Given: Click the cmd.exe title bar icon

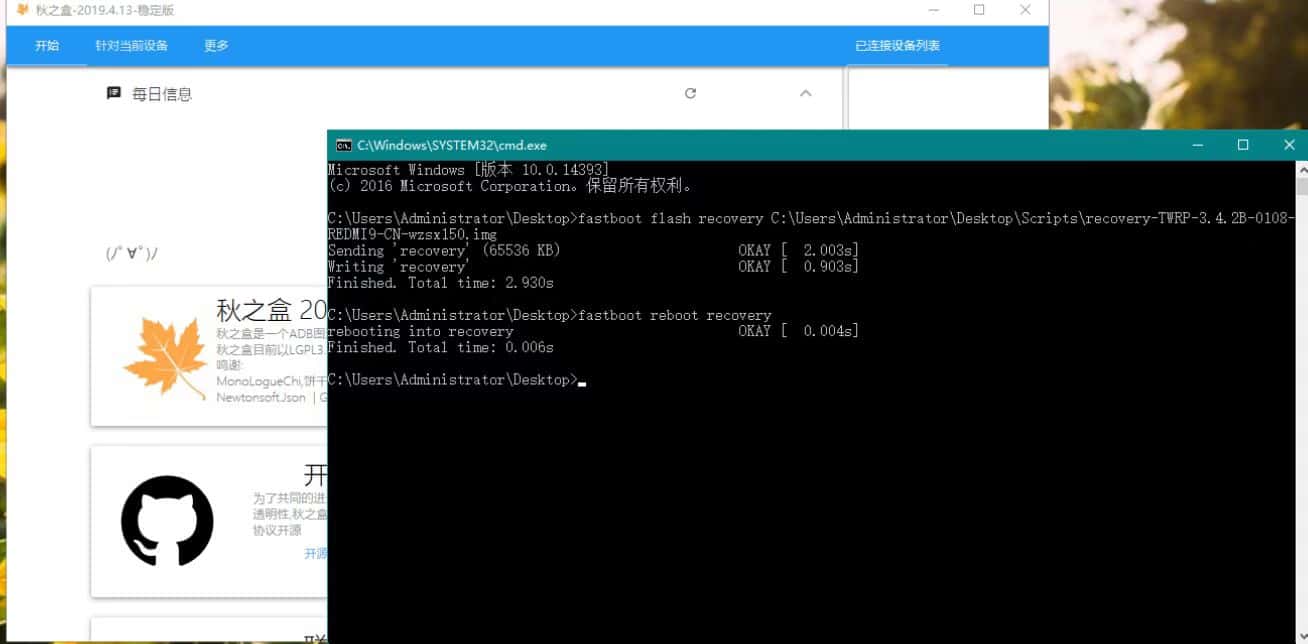Looking at the screenshot, I should pos(343,145).
